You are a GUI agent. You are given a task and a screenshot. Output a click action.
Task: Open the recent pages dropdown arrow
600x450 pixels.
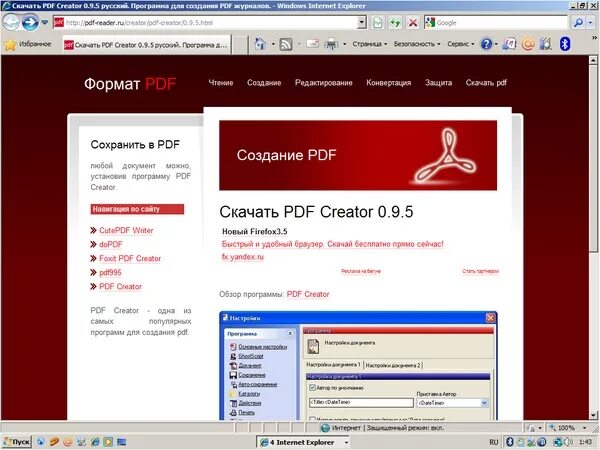45,23
